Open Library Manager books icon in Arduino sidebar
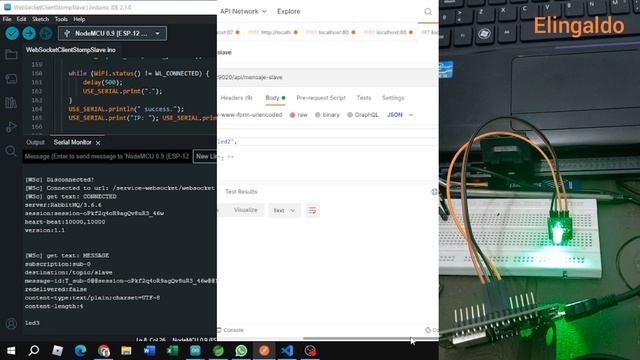640x360 pixels. tap(11, 102)
